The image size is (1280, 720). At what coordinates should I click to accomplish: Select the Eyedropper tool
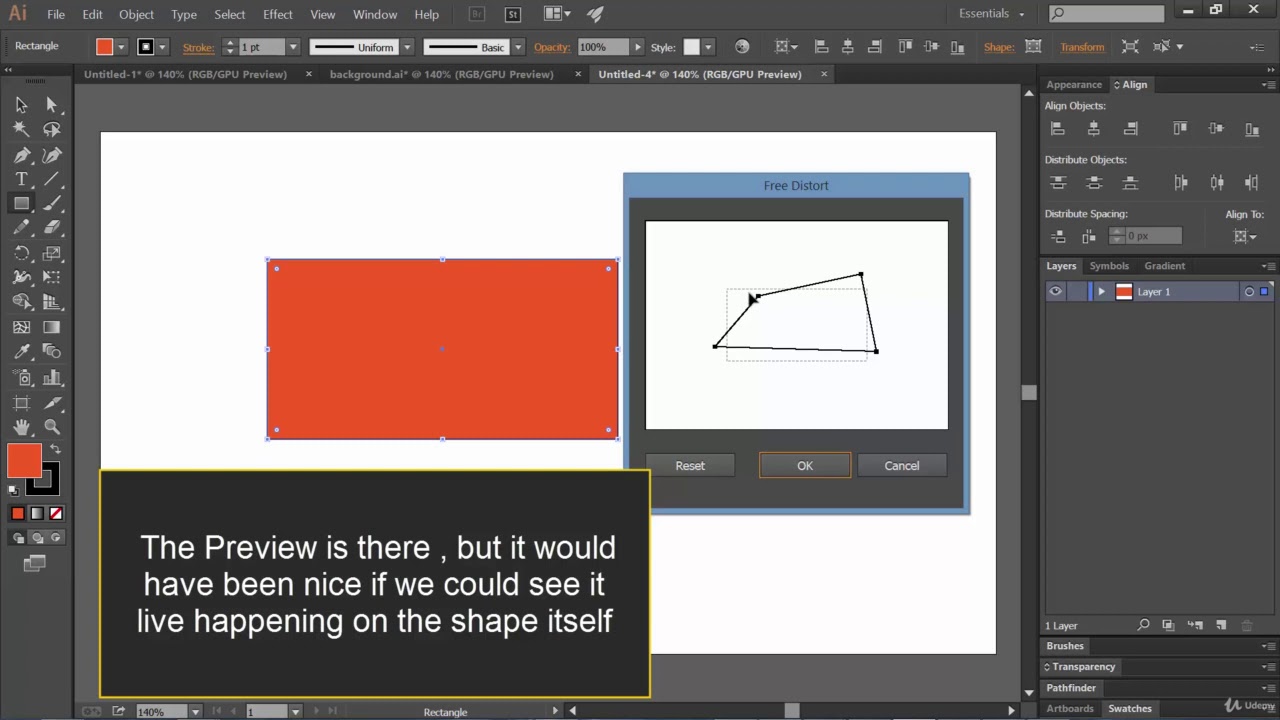(21, 352)
